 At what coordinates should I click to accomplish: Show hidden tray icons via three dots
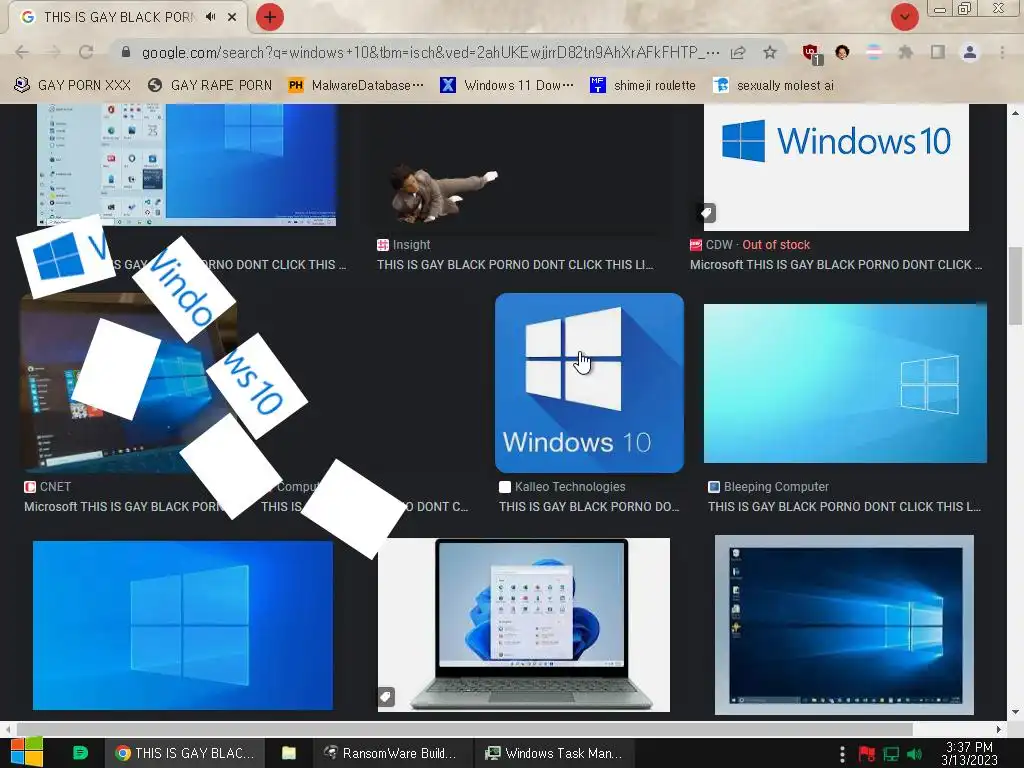pos(842,754)
